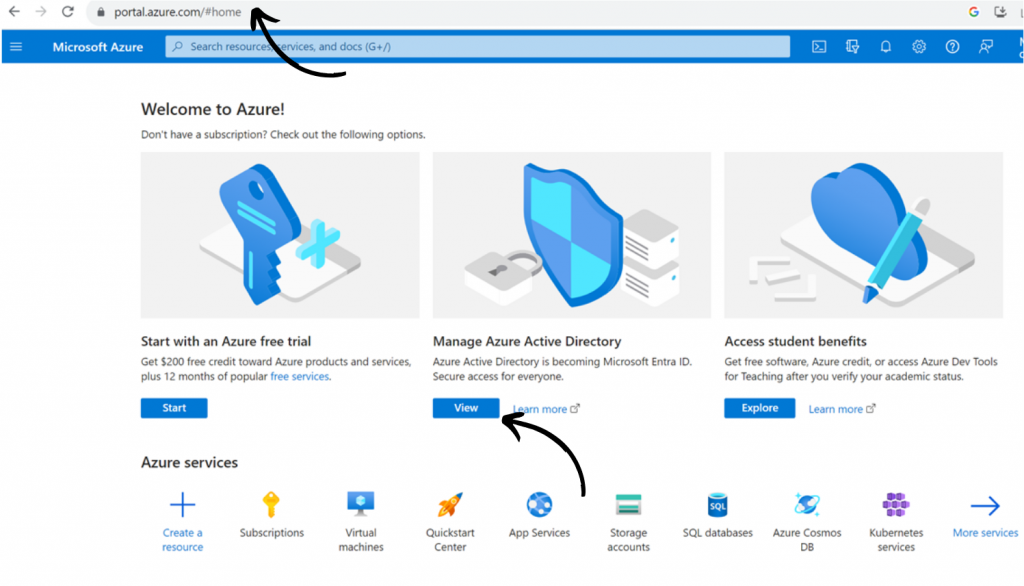Click the Active Directory shield illustration
The width and height of the screenshot is (1024, 586).
point(571,235)
